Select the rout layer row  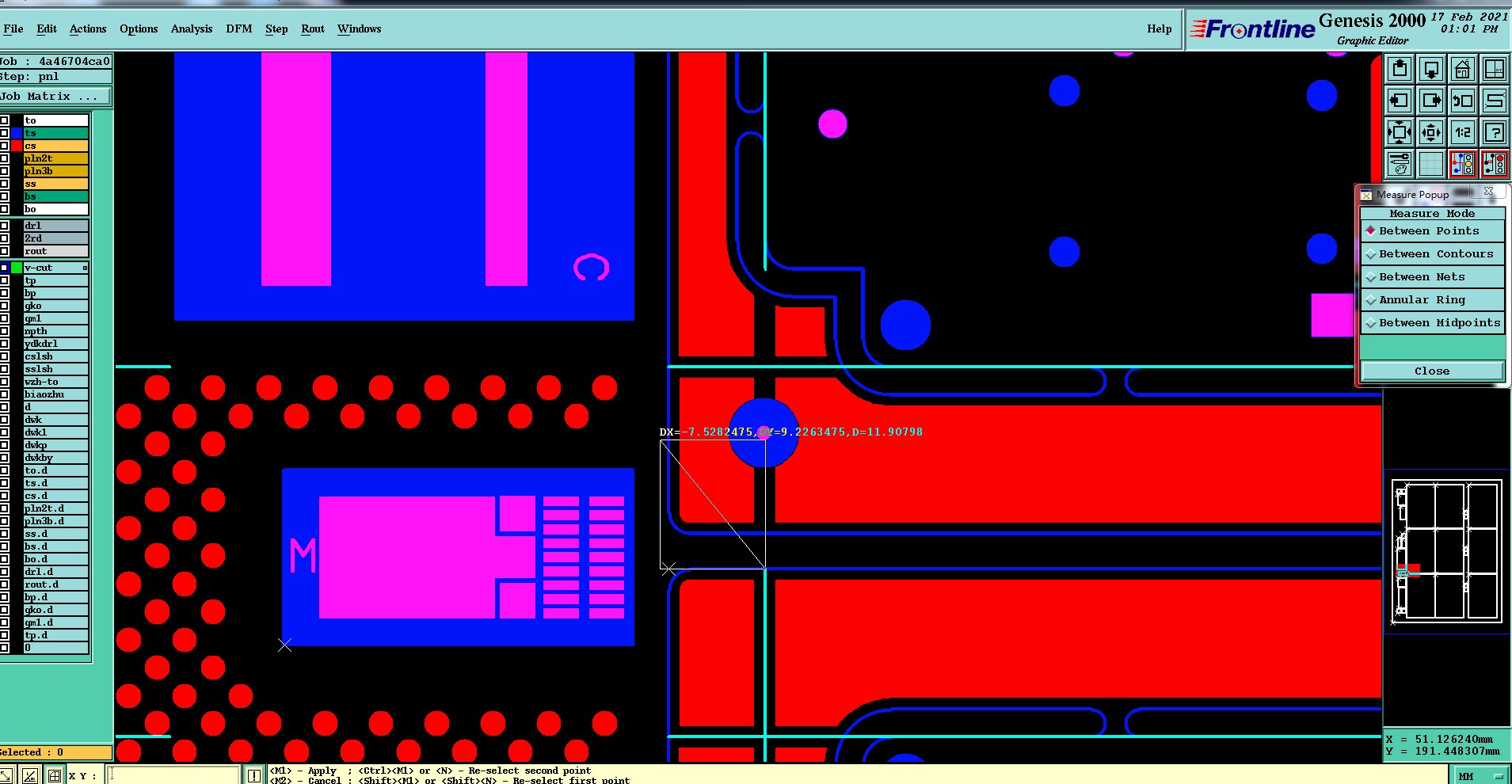55,251
